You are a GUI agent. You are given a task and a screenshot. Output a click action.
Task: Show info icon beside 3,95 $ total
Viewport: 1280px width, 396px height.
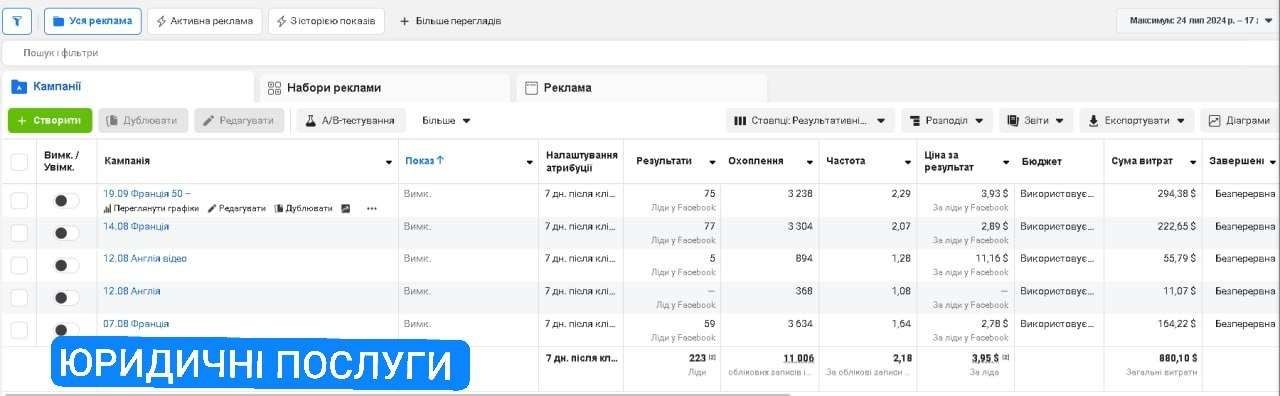point(1005,357)
